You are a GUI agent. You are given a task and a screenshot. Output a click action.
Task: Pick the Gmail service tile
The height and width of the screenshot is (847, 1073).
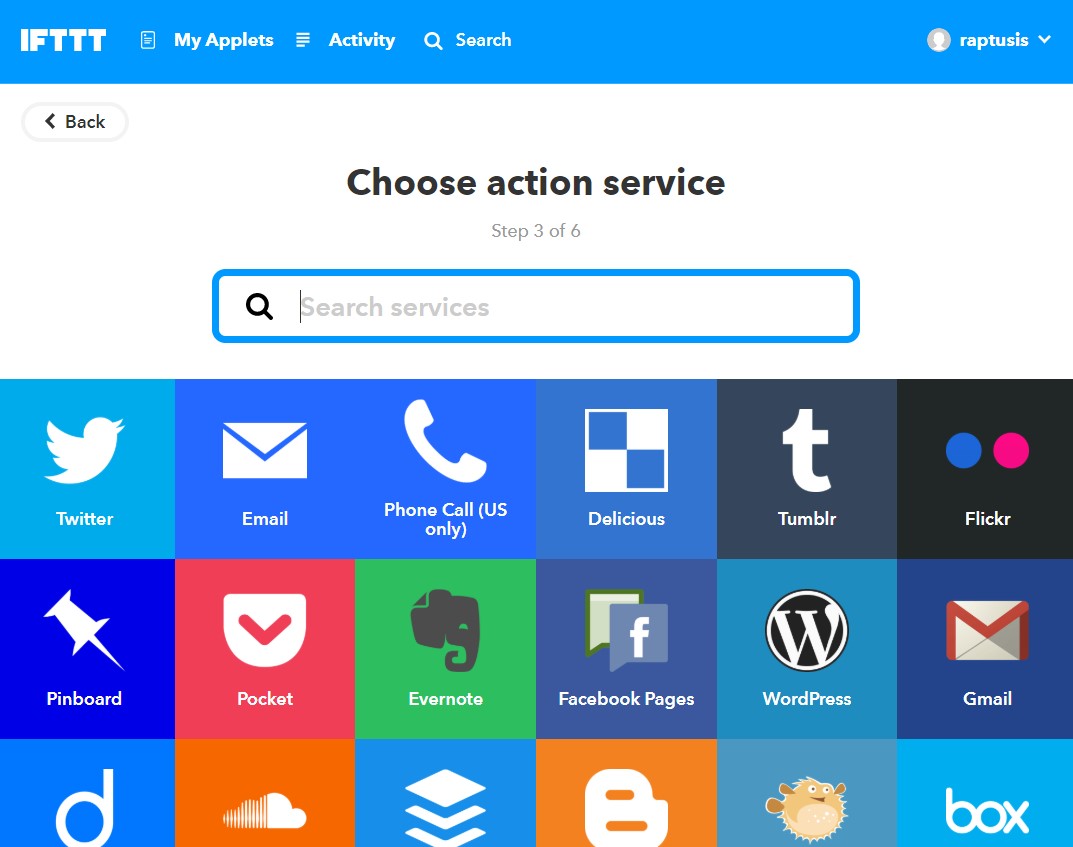pos(985,649)
